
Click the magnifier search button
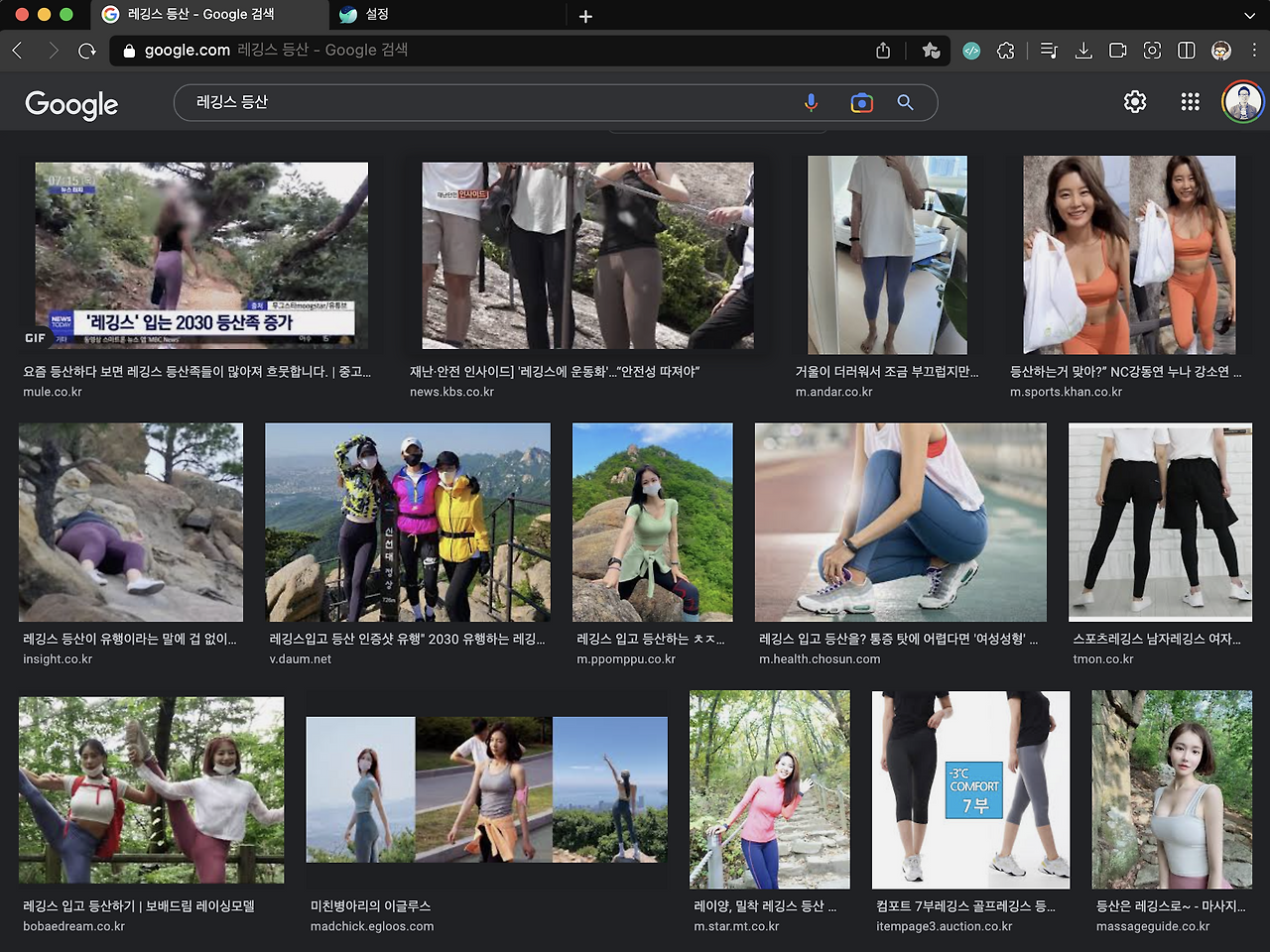click(x=905, y=102)
